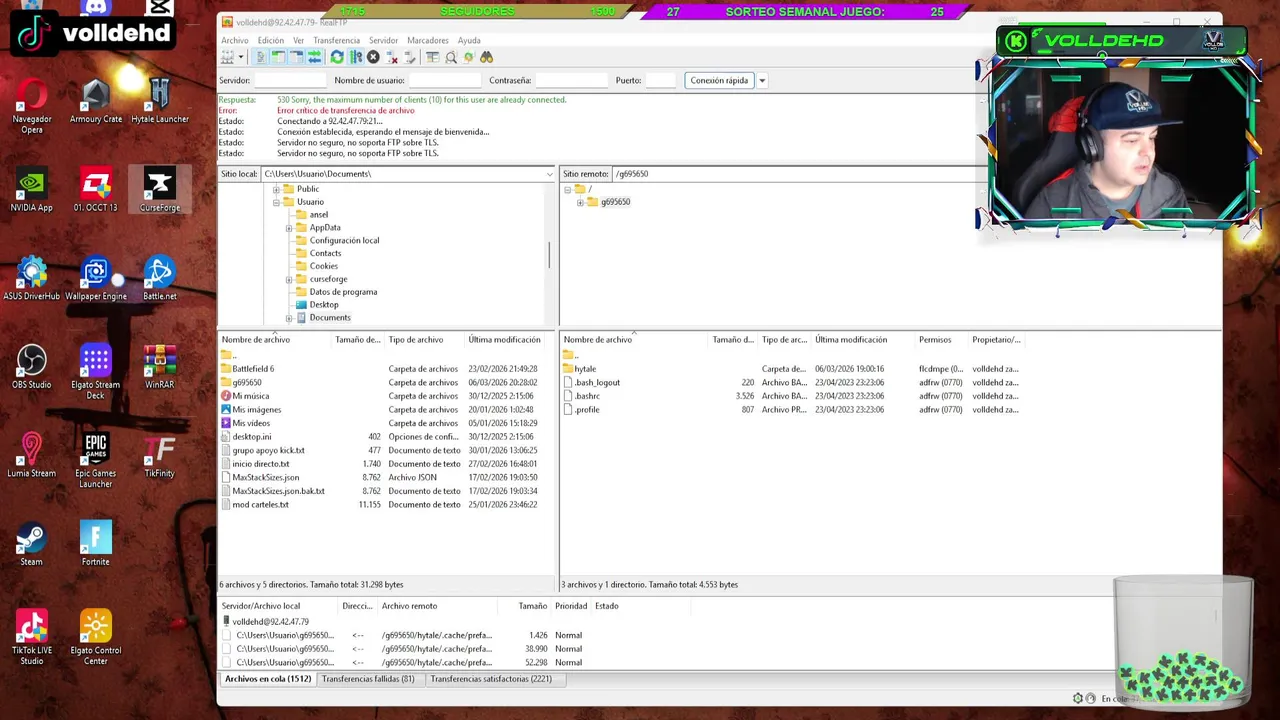Viewport: 1280px width, 720px height.
Task: Toggle transfer queue display icon
Action: [314, 57]
